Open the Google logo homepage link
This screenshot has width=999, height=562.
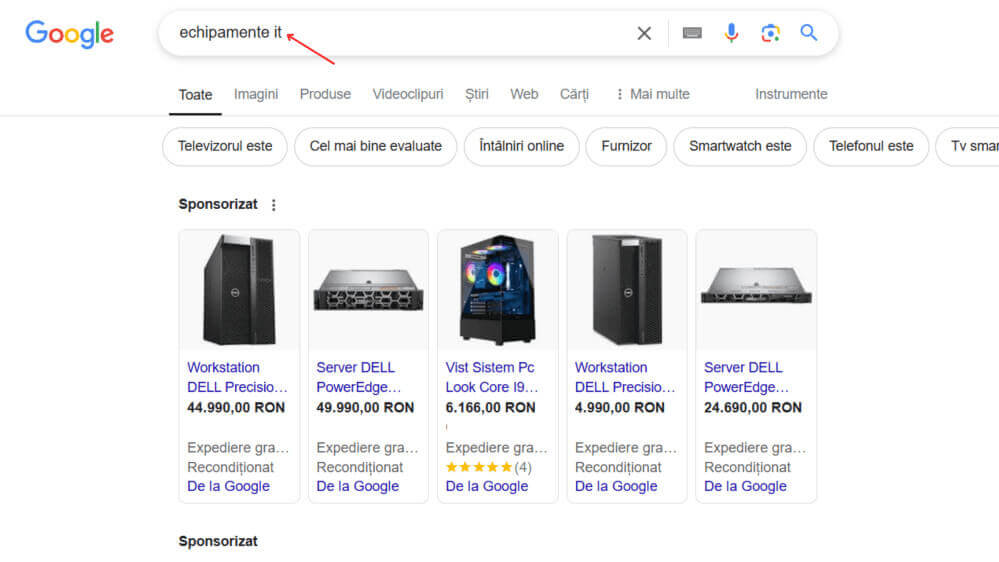click(69, 34)
